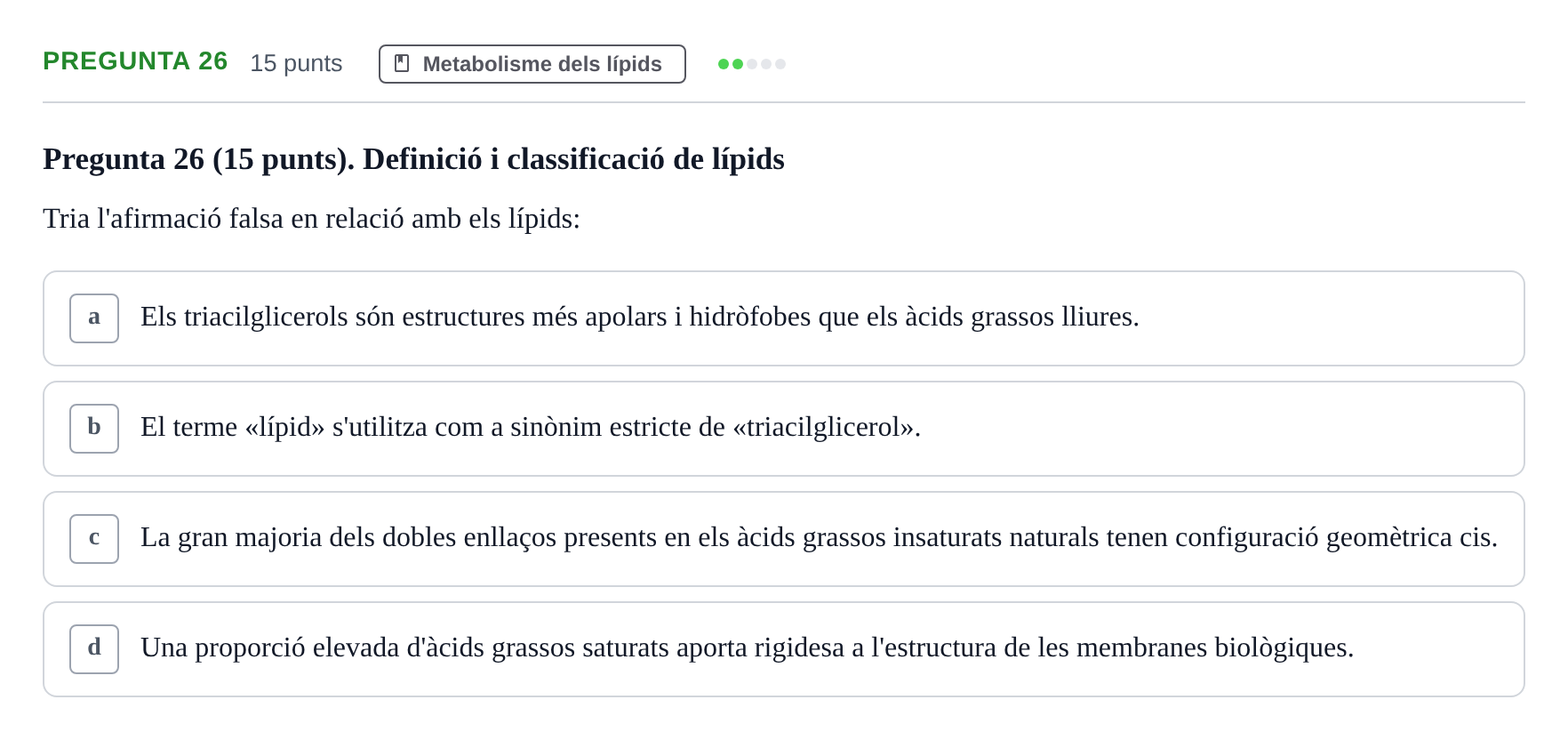Click the 15 punts score label
1568x740 pixels.
[x=296, y=63]
